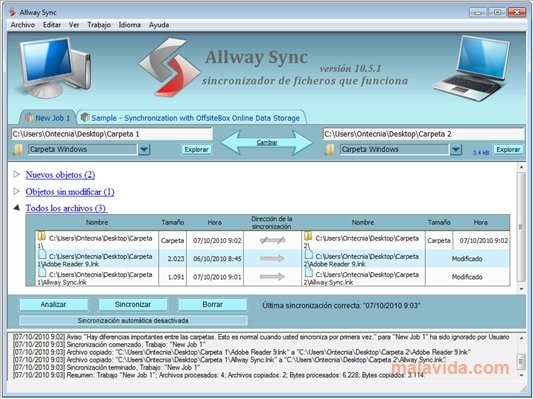
Task: Click the Analizar button
Action: click(53, 305)
